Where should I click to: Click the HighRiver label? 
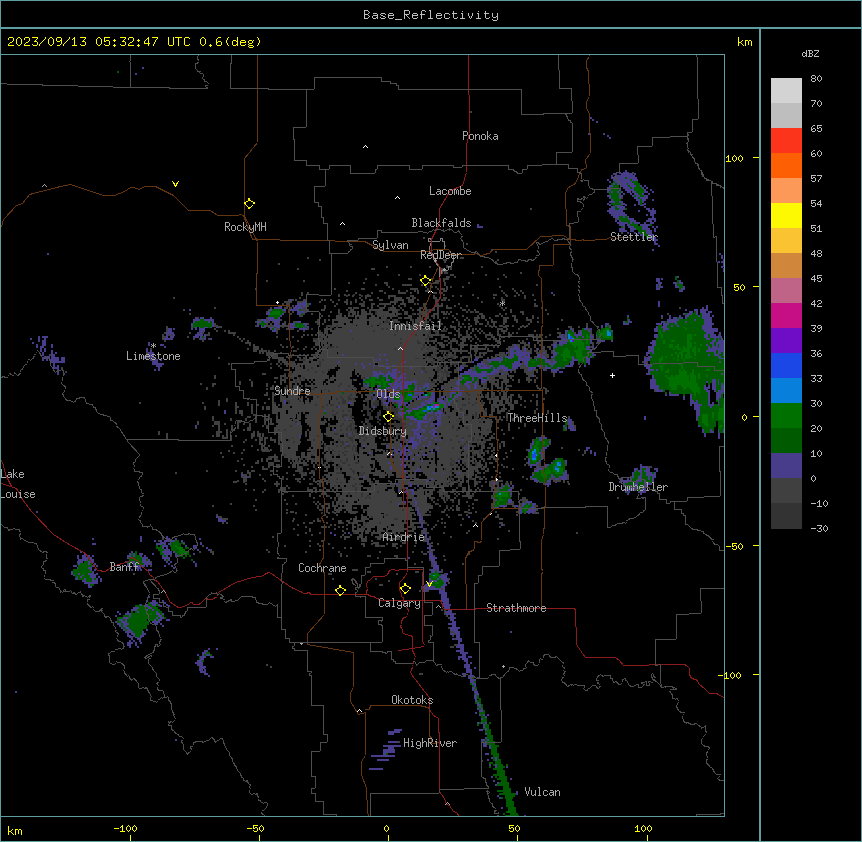pyautogui.click(x=430, y=743)
